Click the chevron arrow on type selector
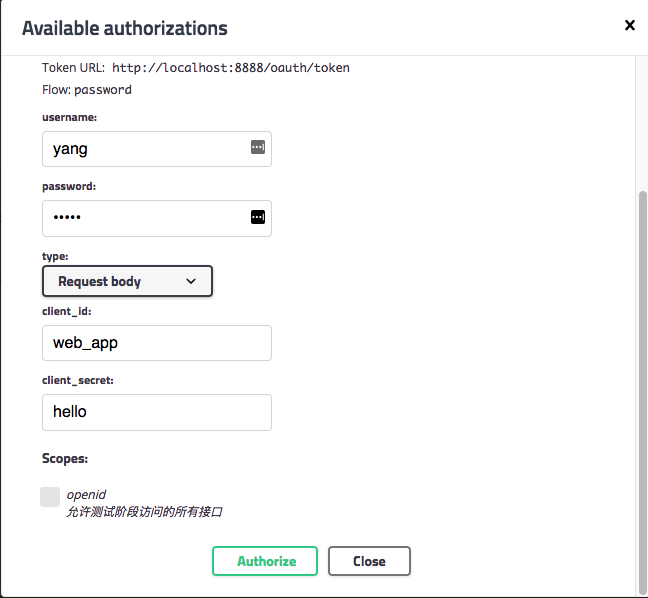 tap(191, 282)
